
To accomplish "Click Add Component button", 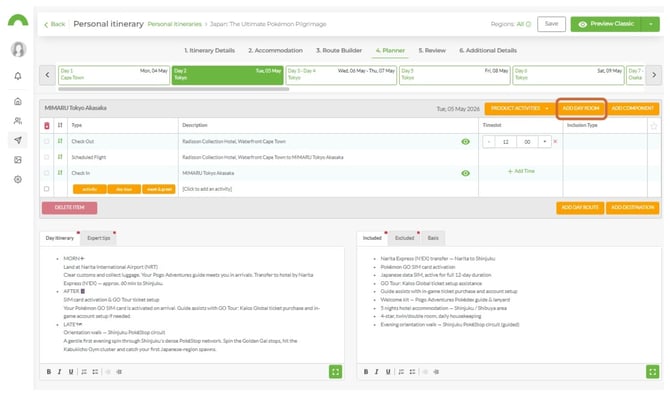I will (632, 109).
